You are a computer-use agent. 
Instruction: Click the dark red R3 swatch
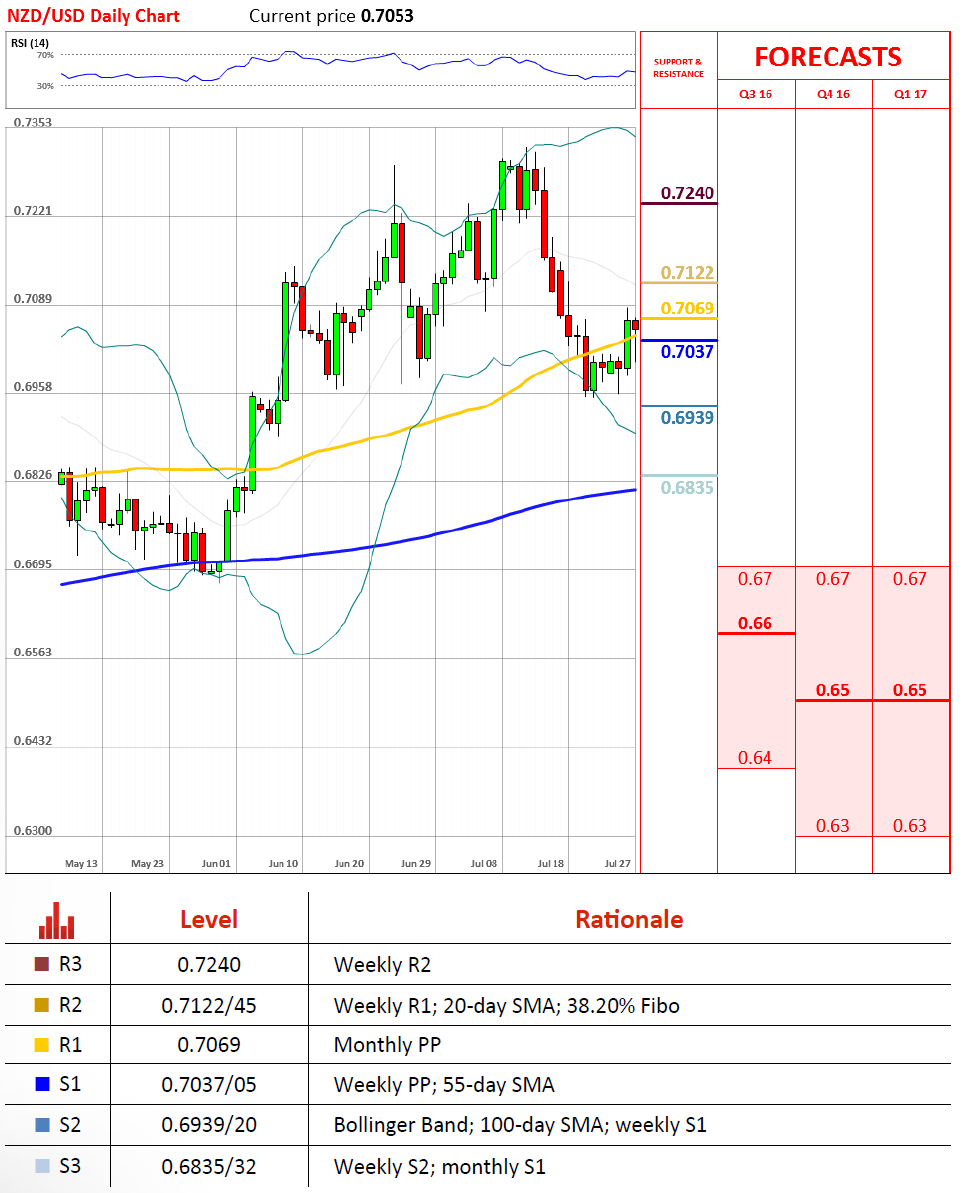coord(41,965)
